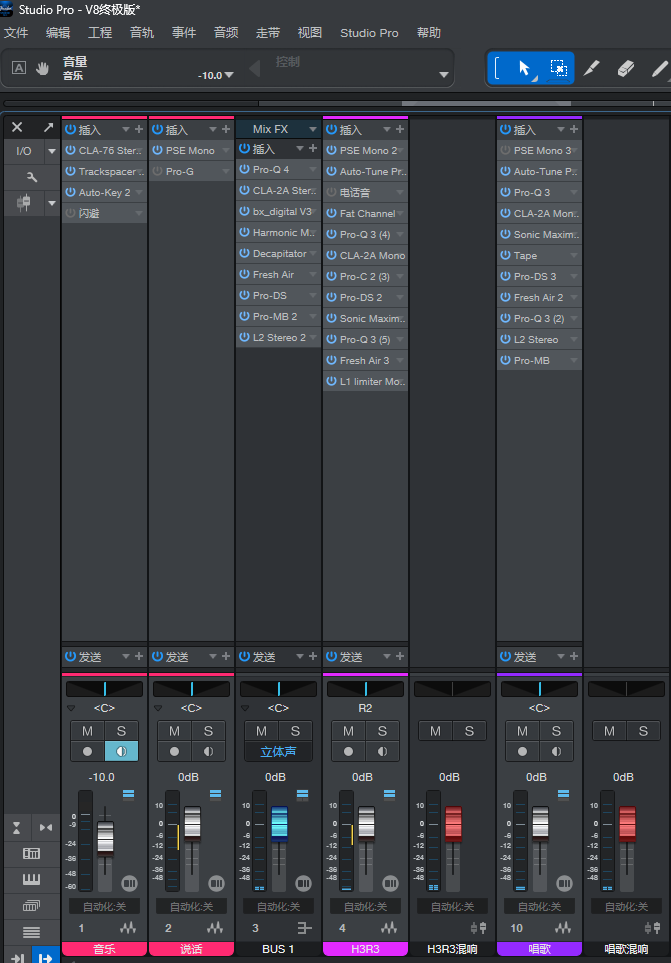Screen dimensions: 671x963
Task: Click the horizontal scrollbar below the toolbar
Action: [x=486, y=103]
